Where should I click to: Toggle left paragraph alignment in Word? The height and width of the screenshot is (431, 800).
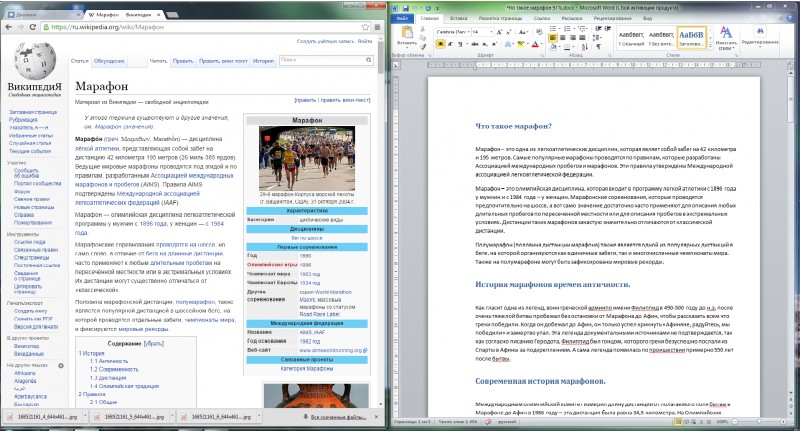[553, 37]
